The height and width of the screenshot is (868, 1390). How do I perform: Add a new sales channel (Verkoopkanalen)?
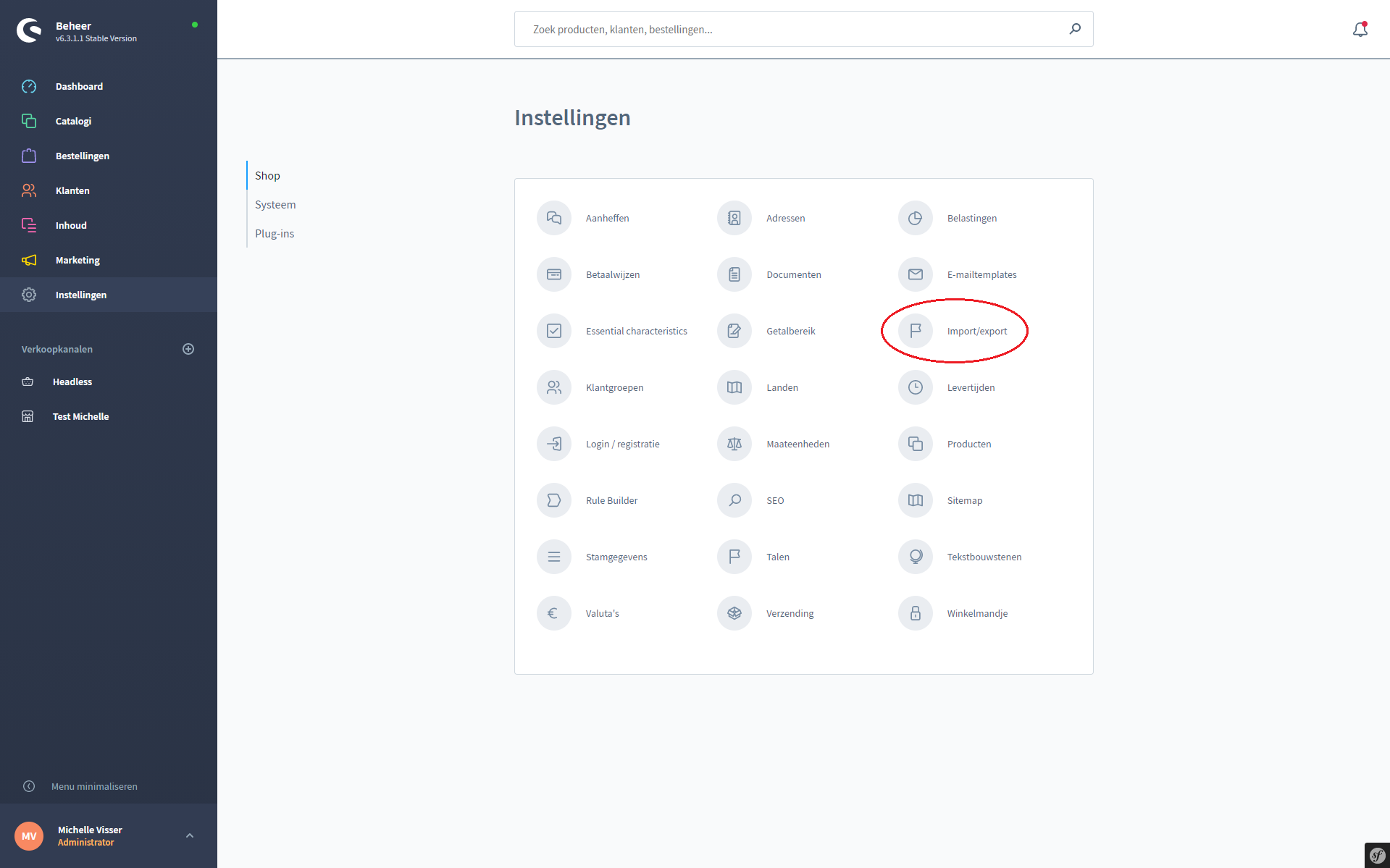[x=188, y=349]
